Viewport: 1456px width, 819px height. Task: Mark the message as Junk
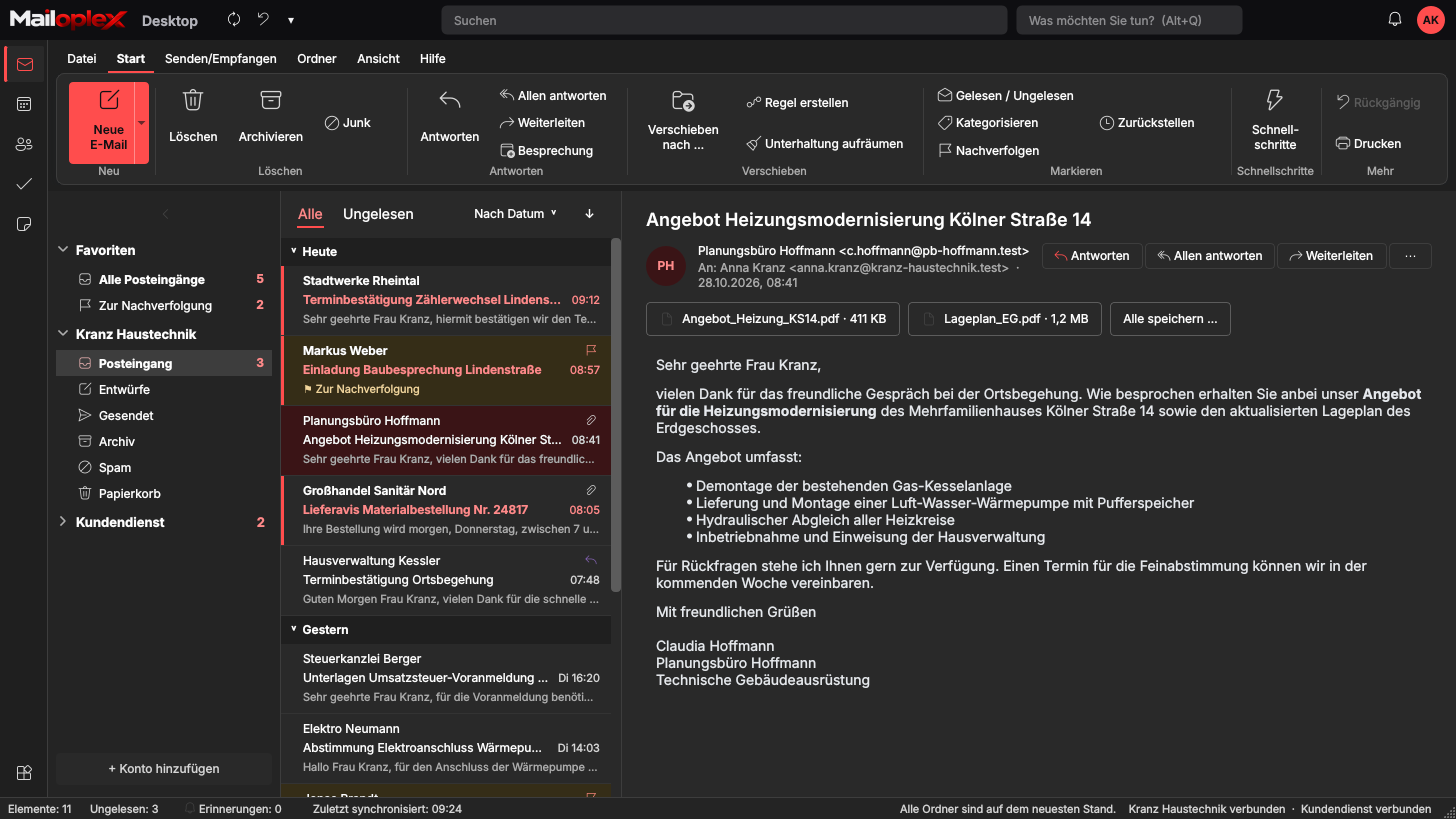[x=348, y=123]
